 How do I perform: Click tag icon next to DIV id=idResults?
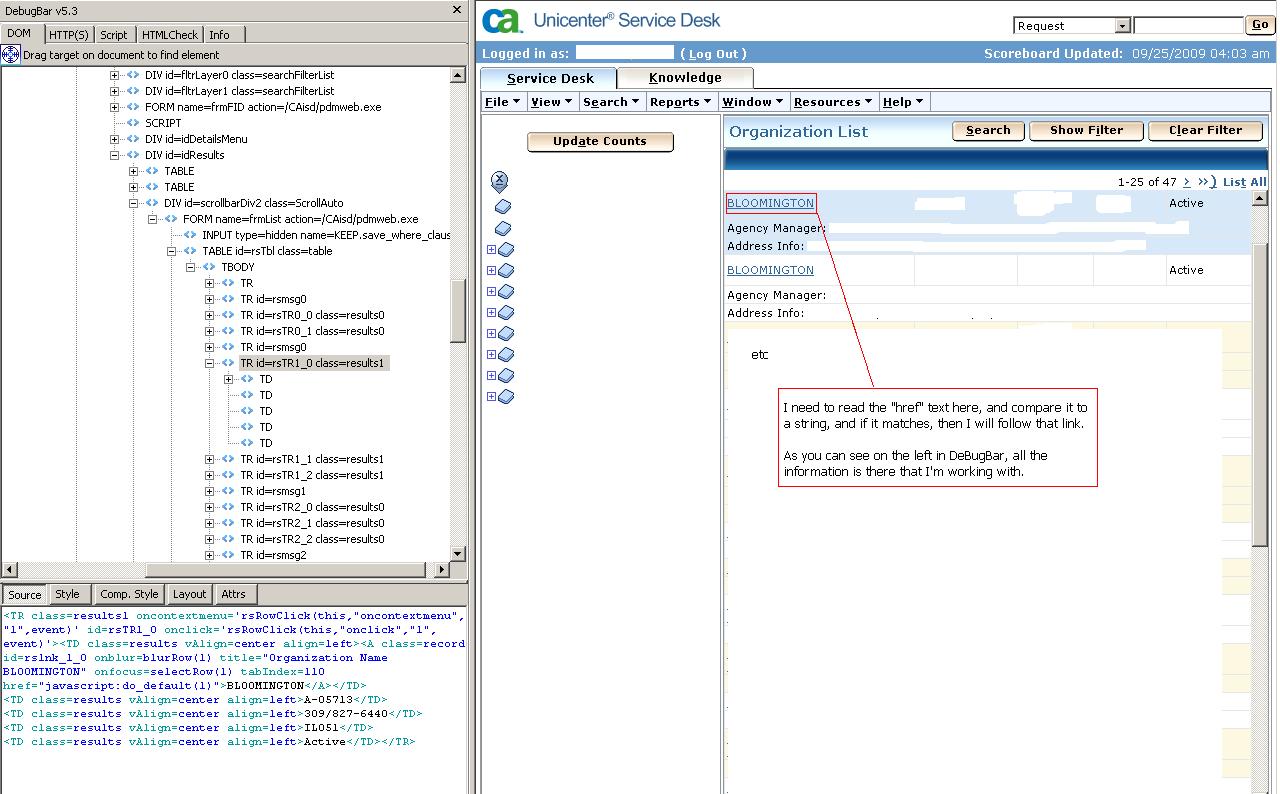pos(133,155)
